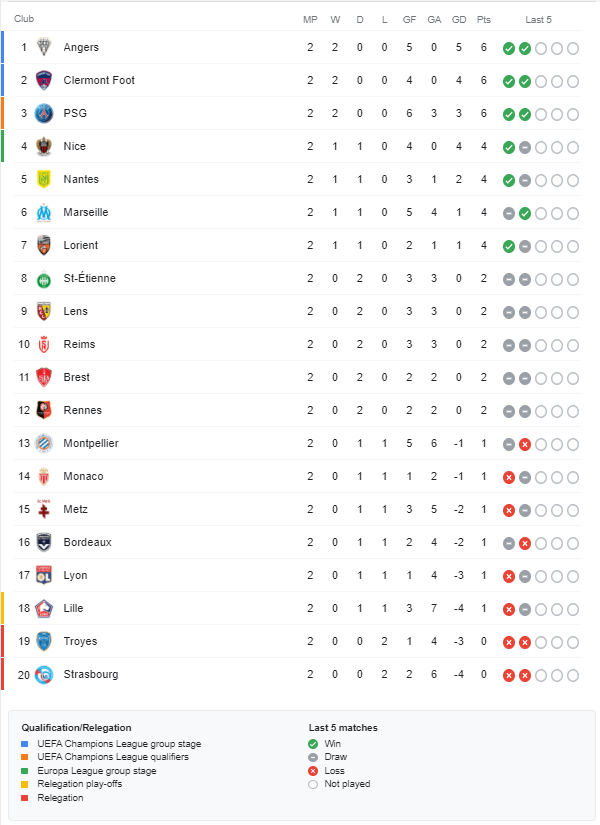The height and width of the screenshot is (825, 600).
Task: Click Troyes' first red loss indicator
Action: click(x=509, y=642)
